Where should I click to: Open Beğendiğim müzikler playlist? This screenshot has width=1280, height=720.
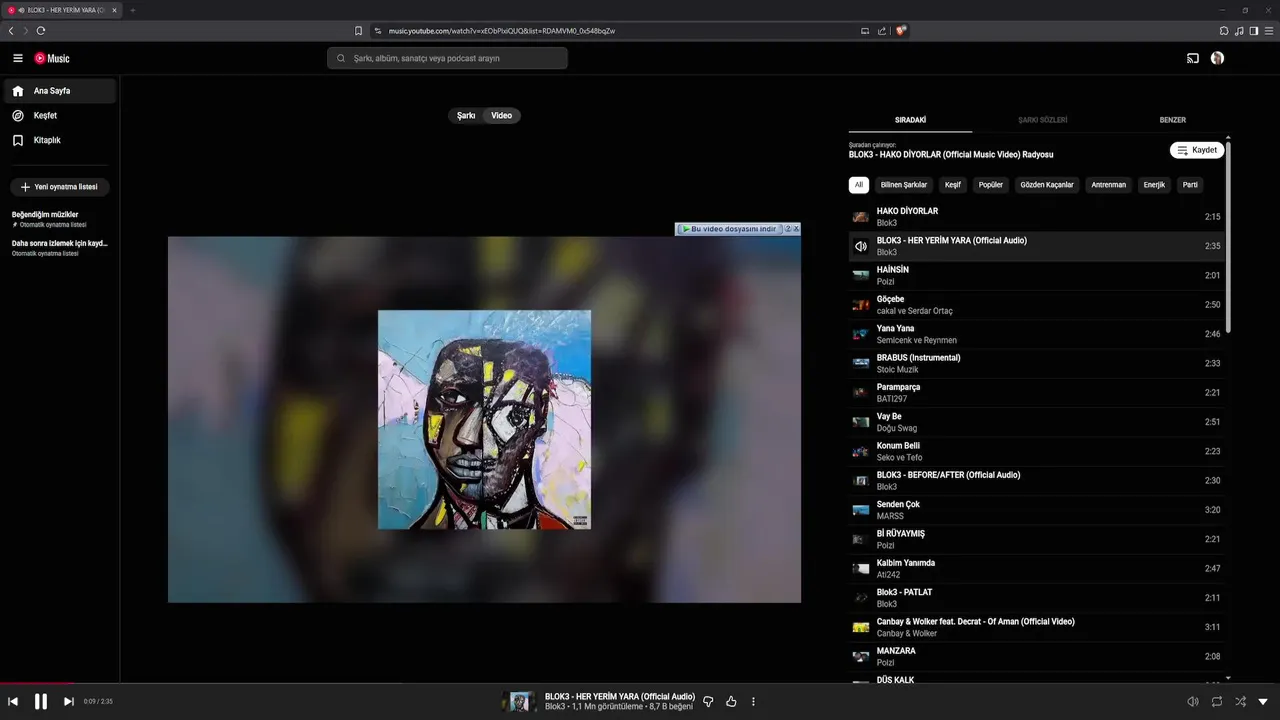click(x=59, y=219)
